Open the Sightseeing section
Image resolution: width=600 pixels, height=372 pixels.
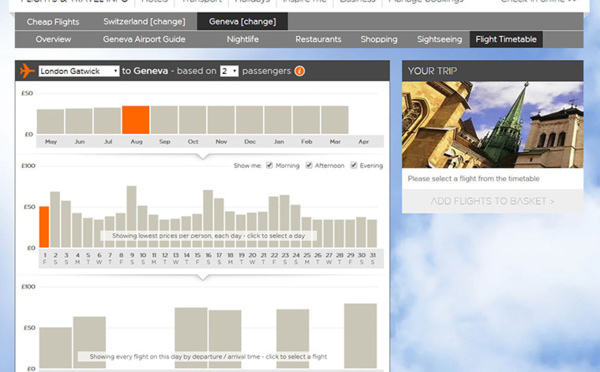pos(439,39)
